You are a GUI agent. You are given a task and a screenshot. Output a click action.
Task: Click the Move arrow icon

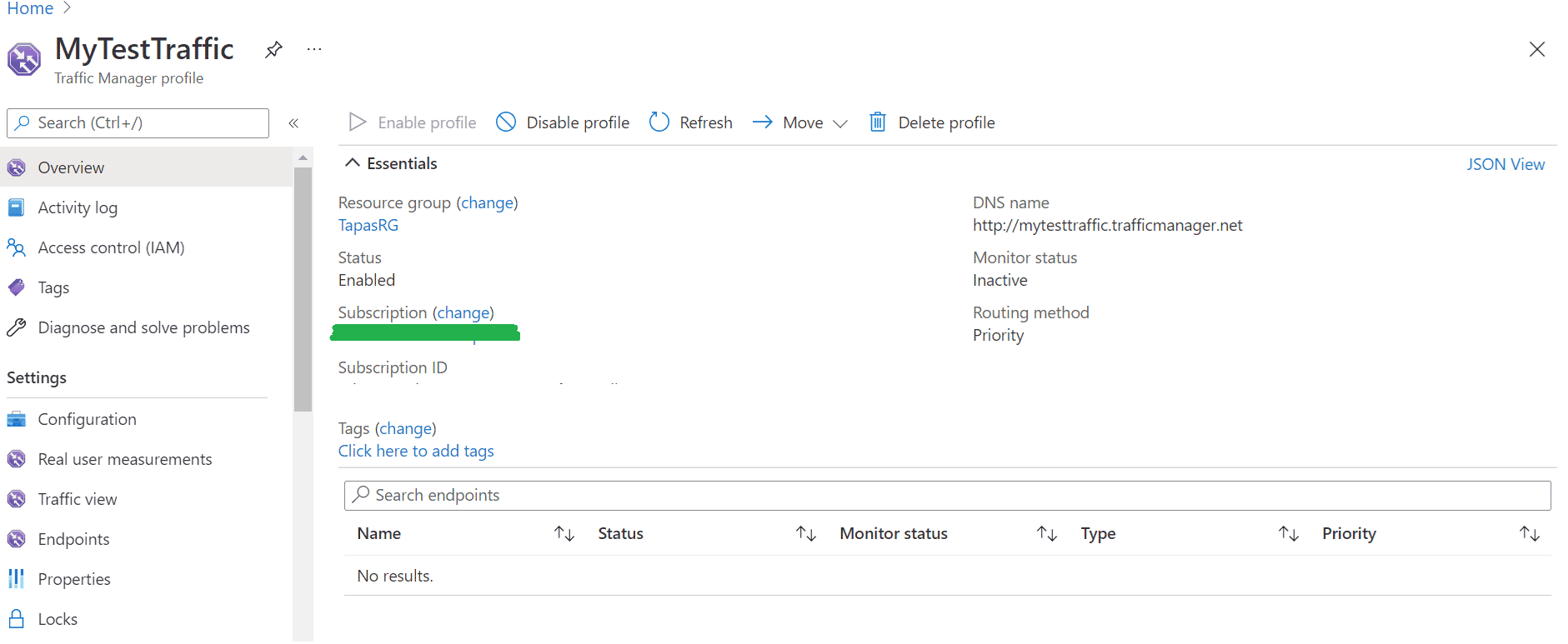[763, 122]
